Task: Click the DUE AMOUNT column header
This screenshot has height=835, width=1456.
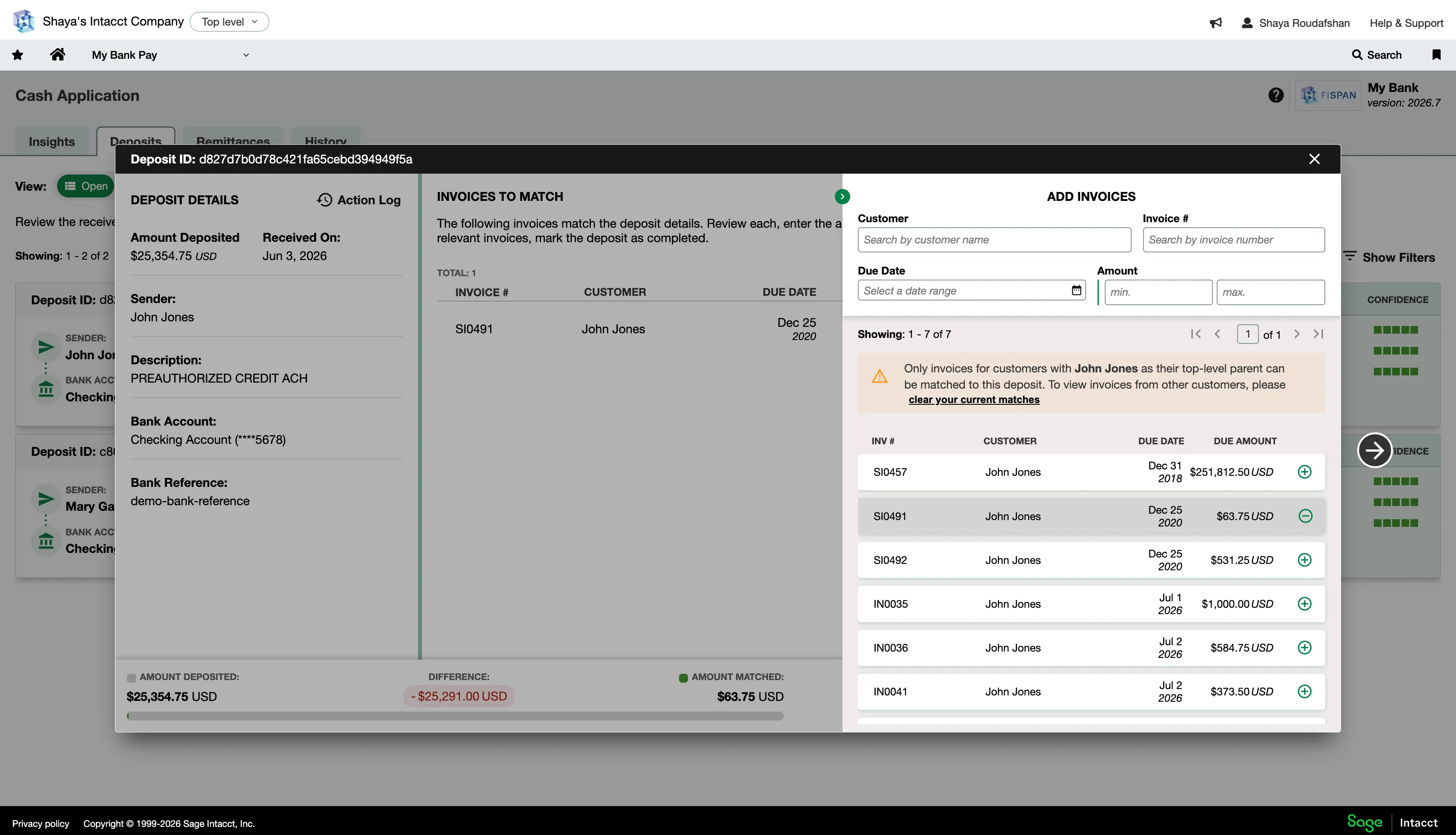Action: (x=1245, y=441)
